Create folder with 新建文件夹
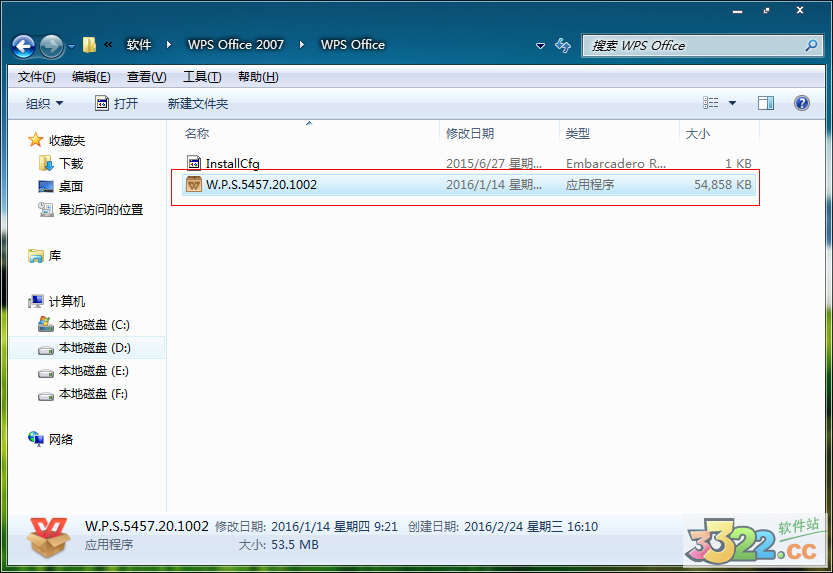This screenshot has width=833, height=573. point(198,103)
